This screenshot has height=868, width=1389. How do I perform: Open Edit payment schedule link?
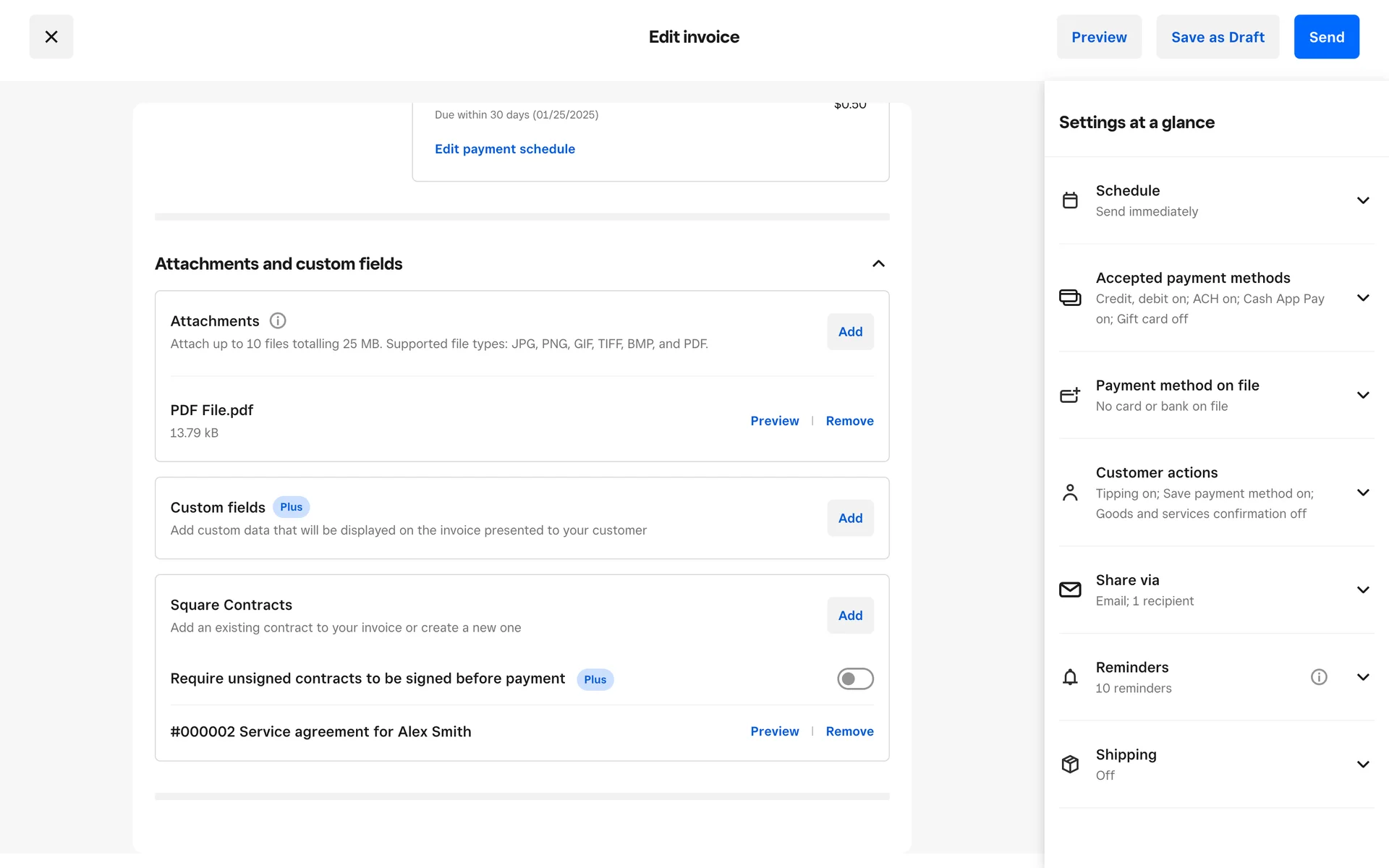(505, 149)
